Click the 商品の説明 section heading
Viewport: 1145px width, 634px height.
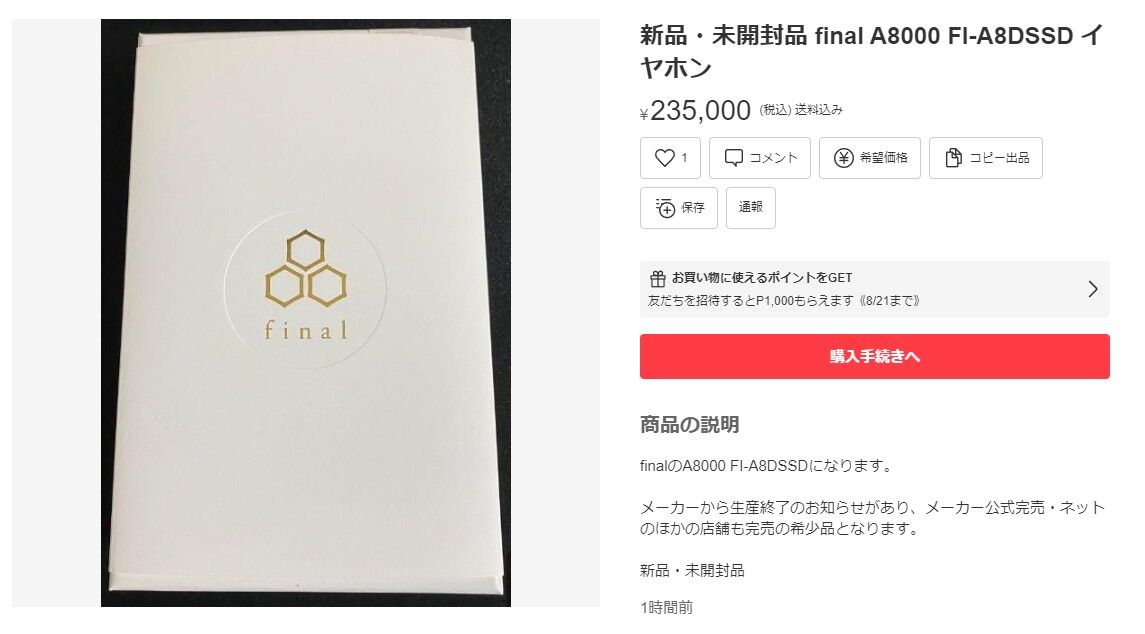pos(689,424)
